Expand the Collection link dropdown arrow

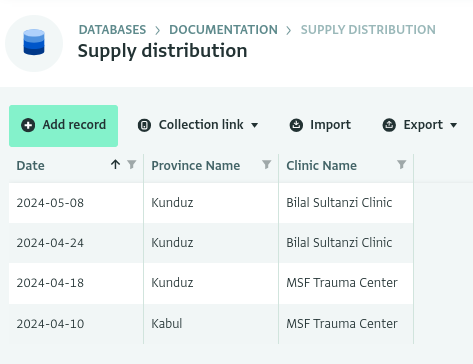point(255,125)
